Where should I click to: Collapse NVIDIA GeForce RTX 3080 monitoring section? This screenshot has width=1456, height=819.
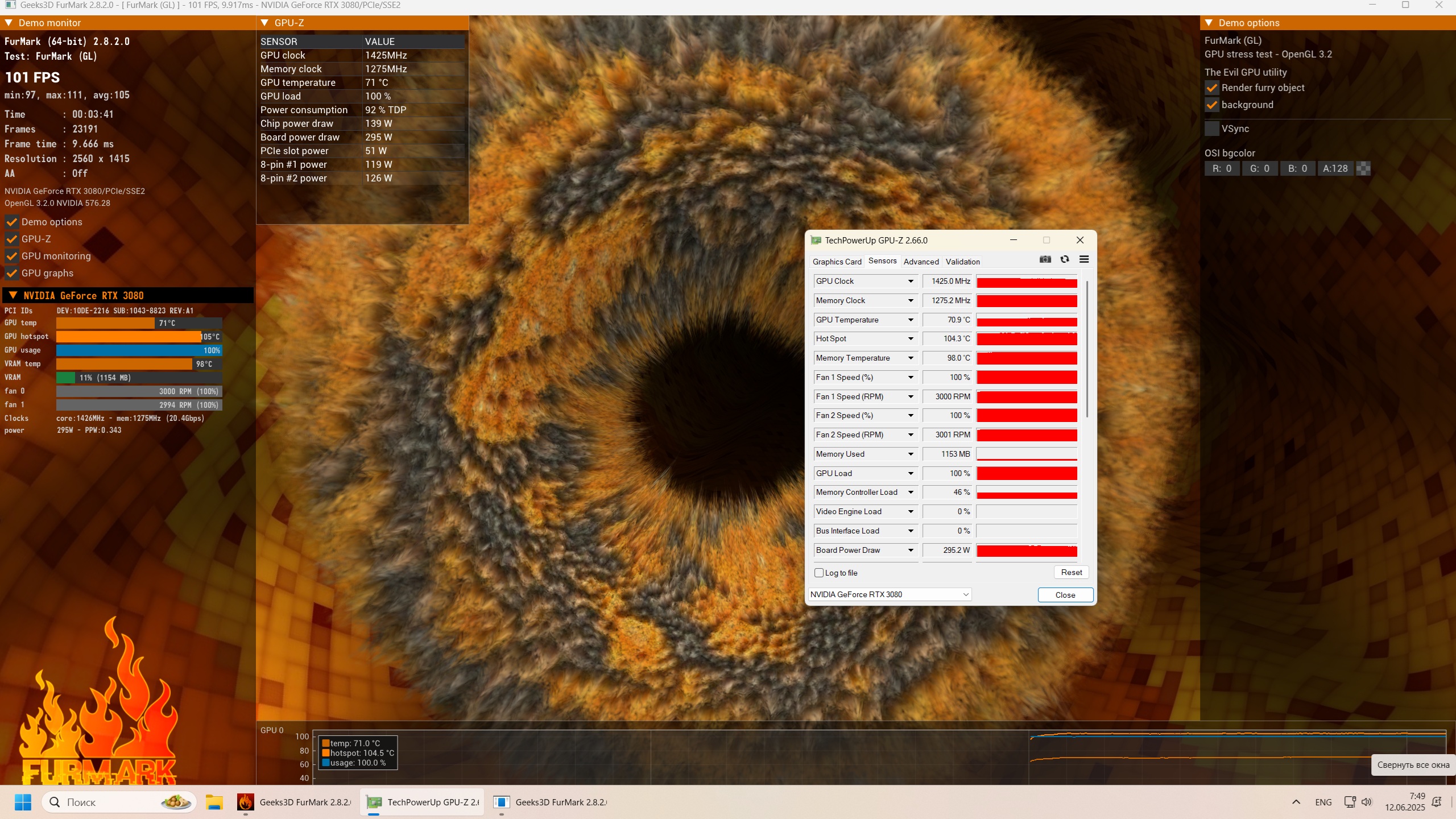point(13,295)
